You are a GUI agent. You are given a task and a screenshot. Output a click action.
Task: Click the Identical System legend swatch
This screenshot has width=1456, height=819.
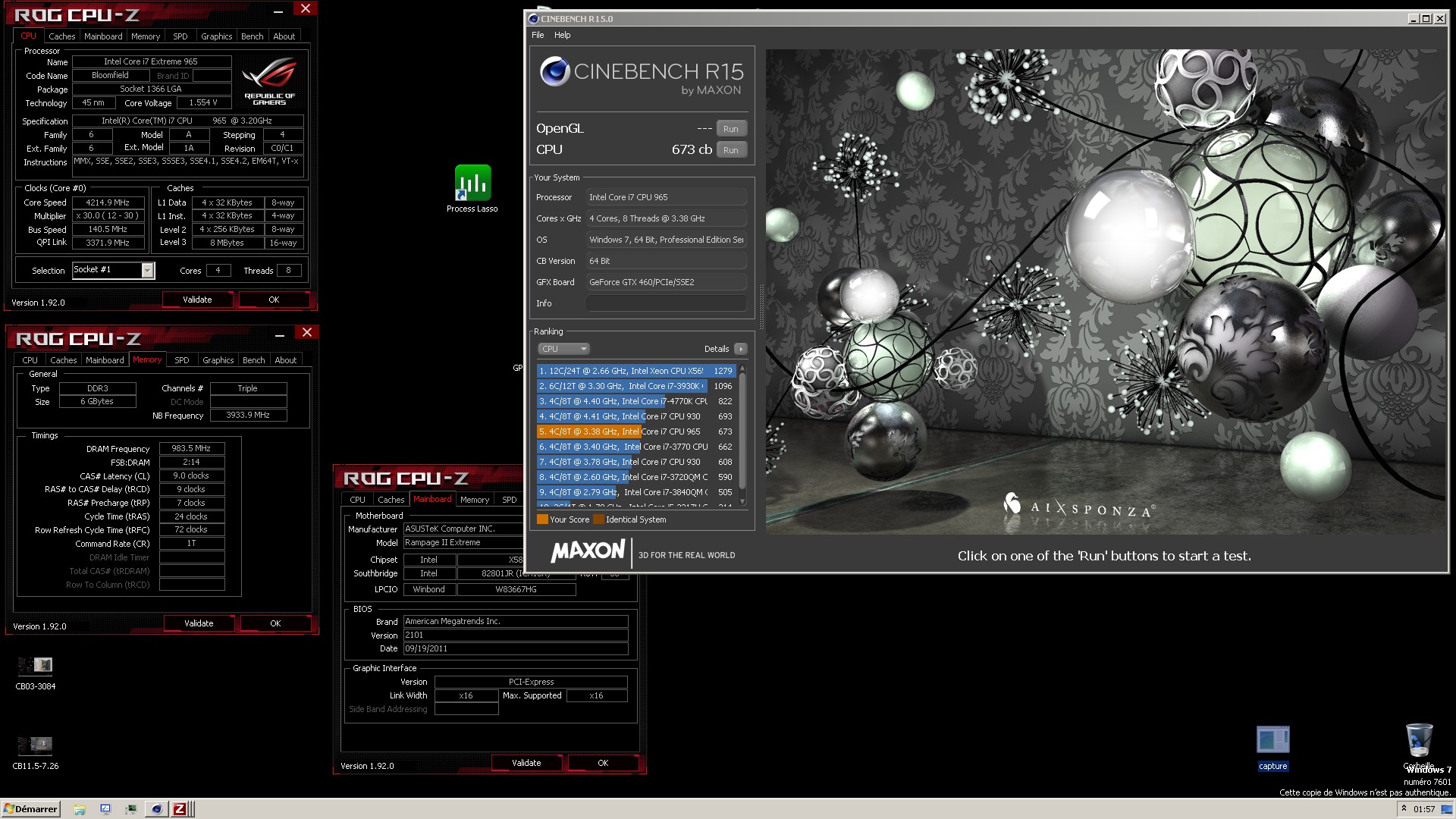[x=598, y=519]
